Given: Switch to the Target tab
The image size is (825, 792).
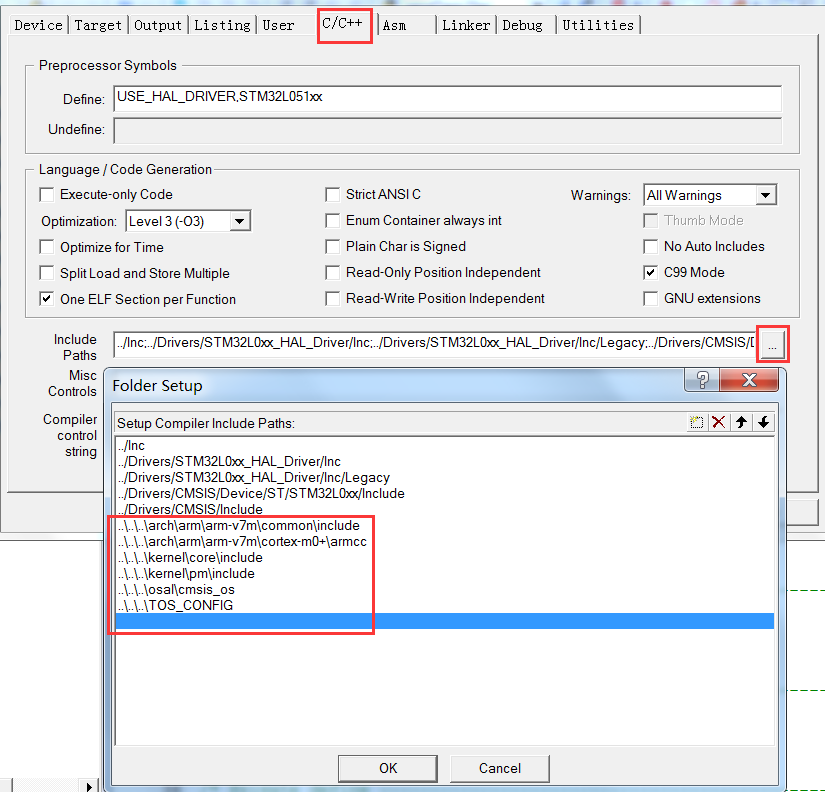Looking at the screenshot, I should [x=98, y=25].
